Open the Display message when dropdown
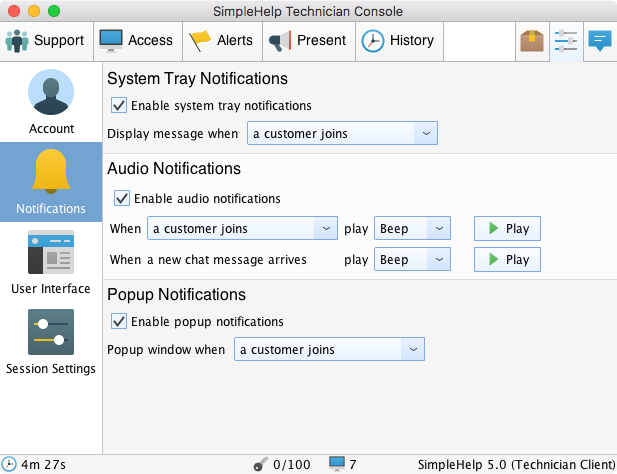Screen dimensions: 617x474 [342, 133]
